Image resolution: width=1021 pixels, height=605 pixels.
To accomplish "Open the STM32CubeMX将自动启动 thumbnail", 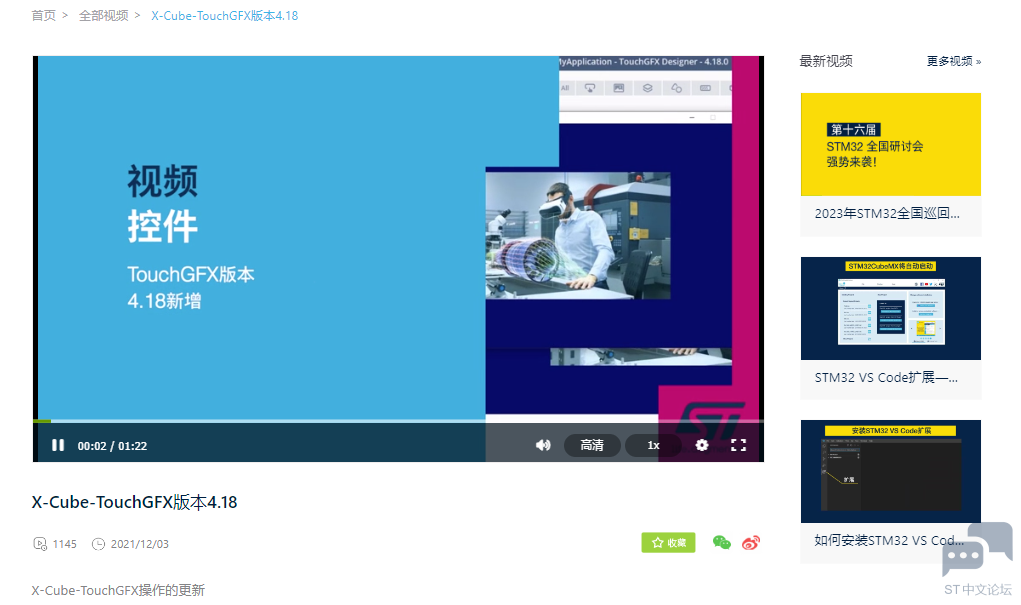I will pyautogui.click(x=891, y=308).
